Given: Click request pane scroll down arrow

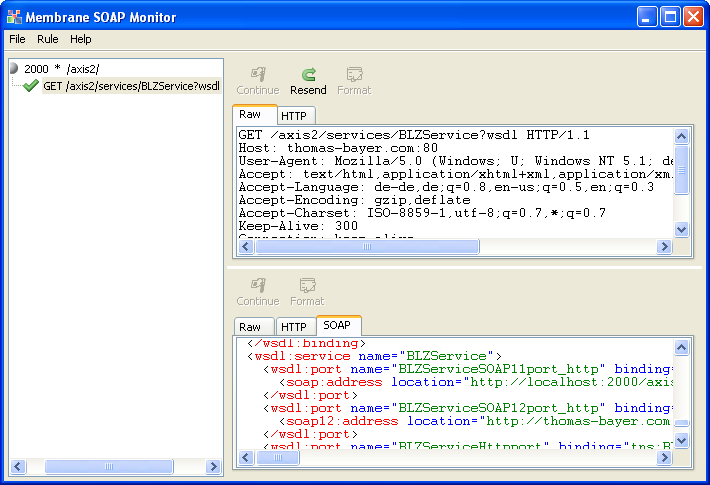Looking at the screenshot, I should pos(681,230).
